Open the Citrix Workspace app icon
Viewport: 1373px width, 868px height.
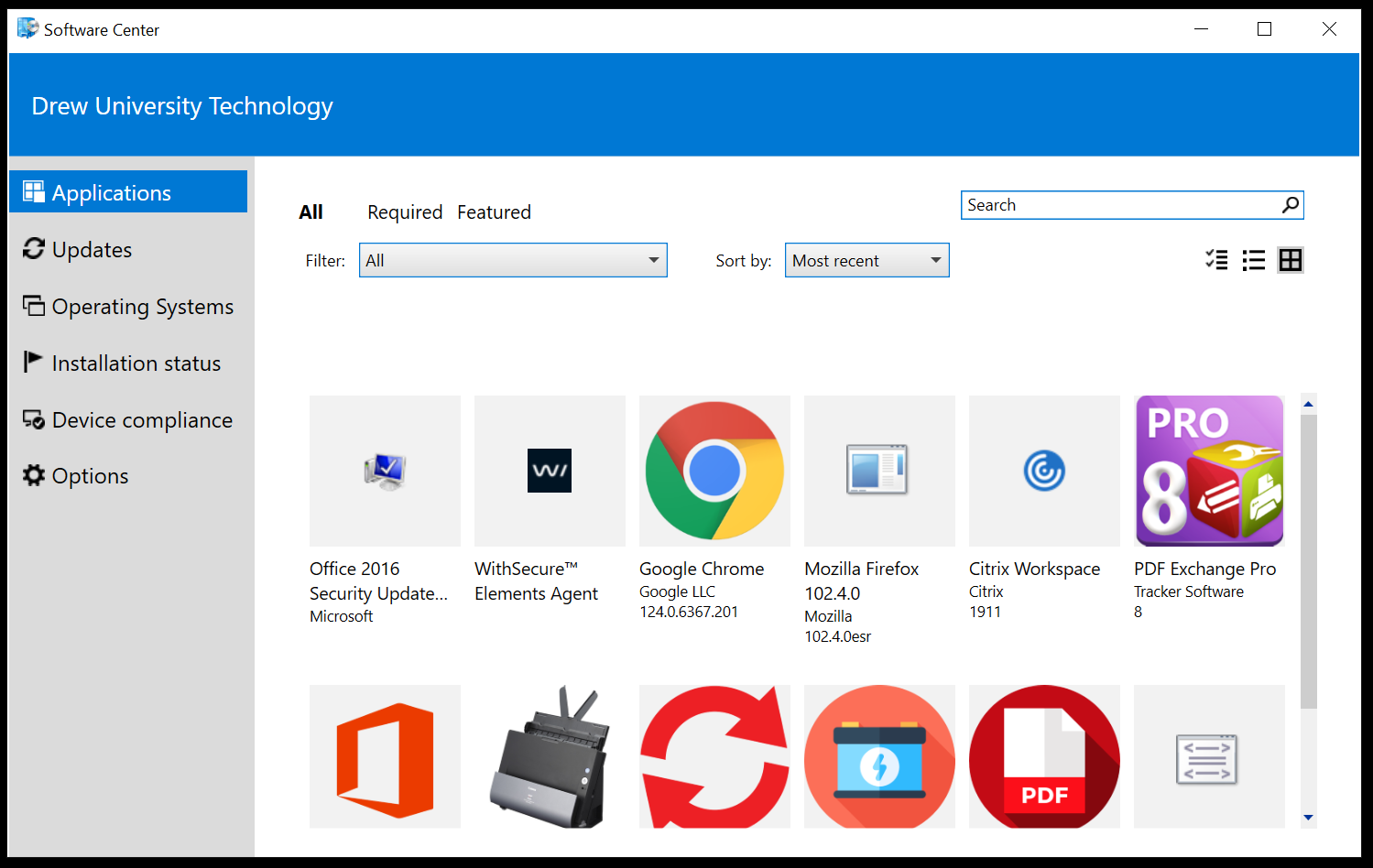[1044, 471]
